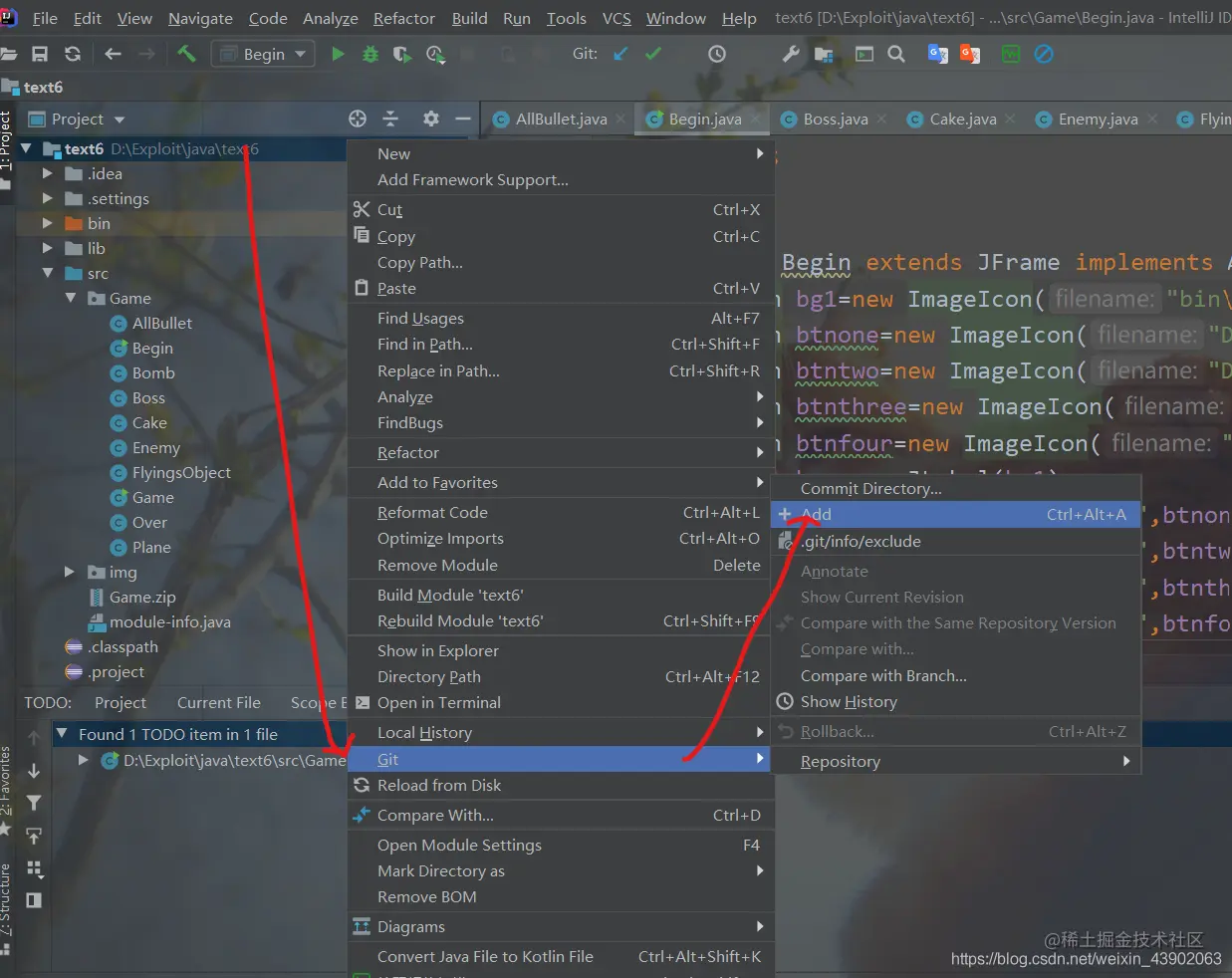Collapse the src folder
This screenshot has height=978, width=1232.
[48, 273]
